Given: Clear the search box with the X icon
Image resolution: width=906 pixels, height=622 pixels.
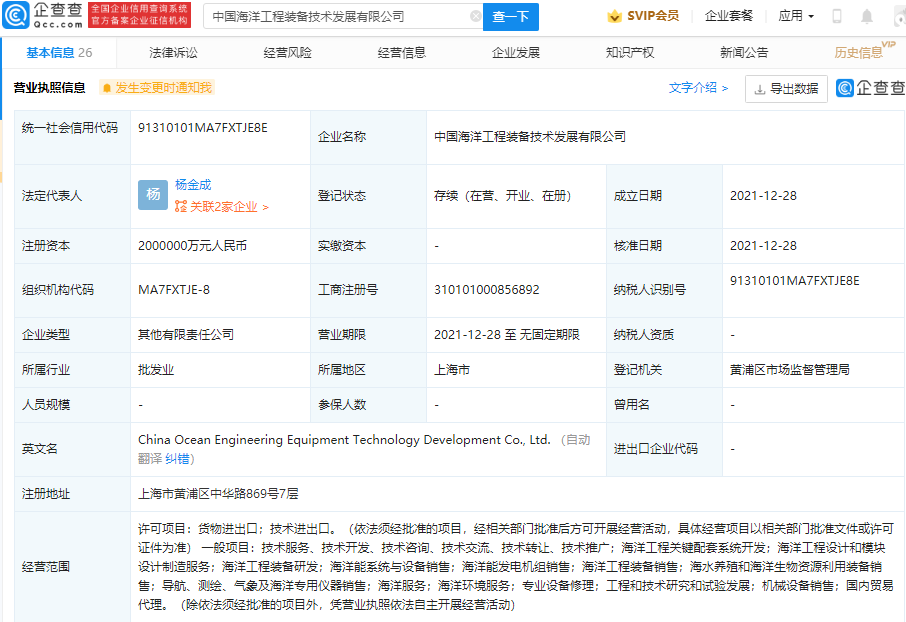Looking at the screenshot, I should [x=475, y=17].
